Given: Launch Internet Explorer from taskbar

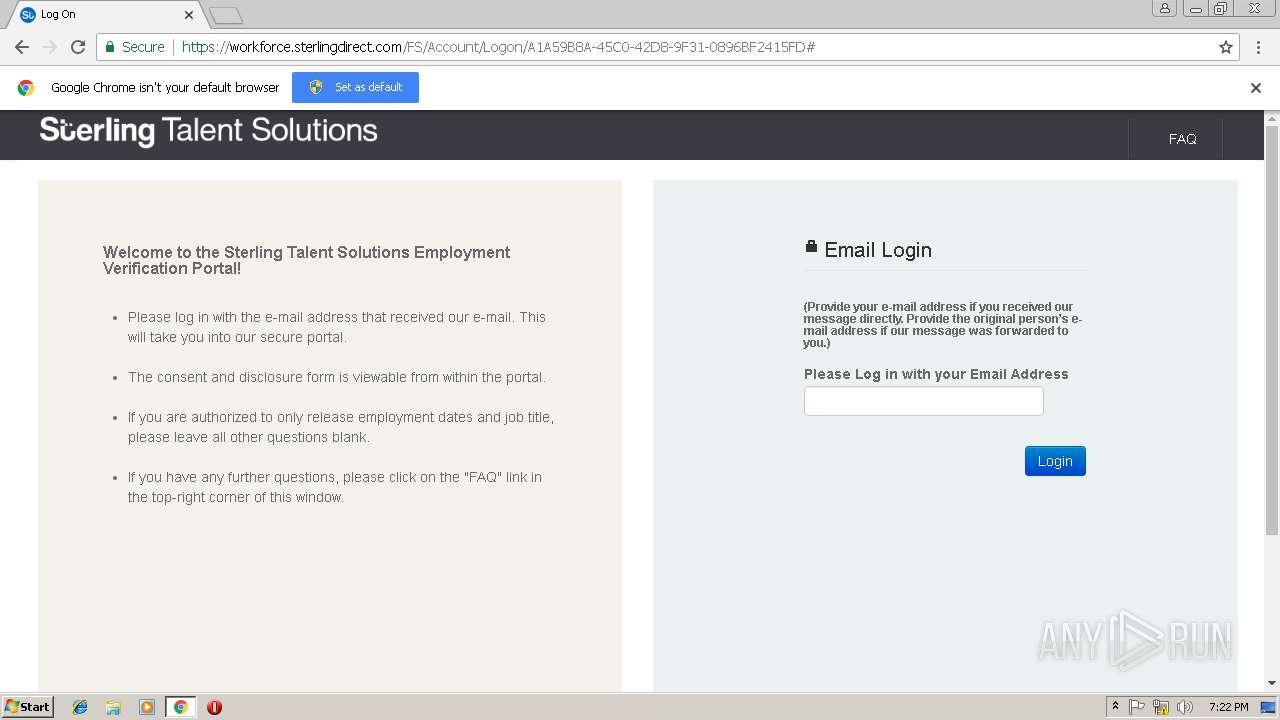Looking at the screenshot, I should [80, 707].
